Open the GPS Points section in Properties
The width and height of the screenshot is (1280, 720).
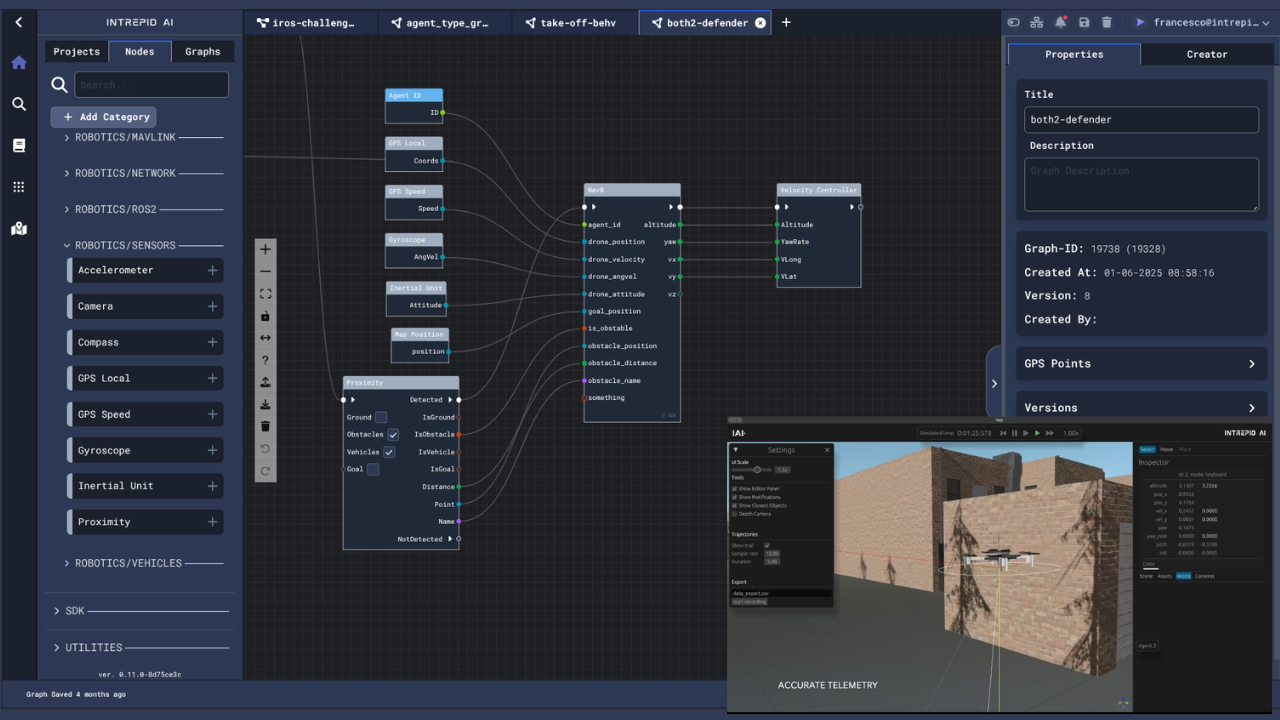click(1141, 363)
